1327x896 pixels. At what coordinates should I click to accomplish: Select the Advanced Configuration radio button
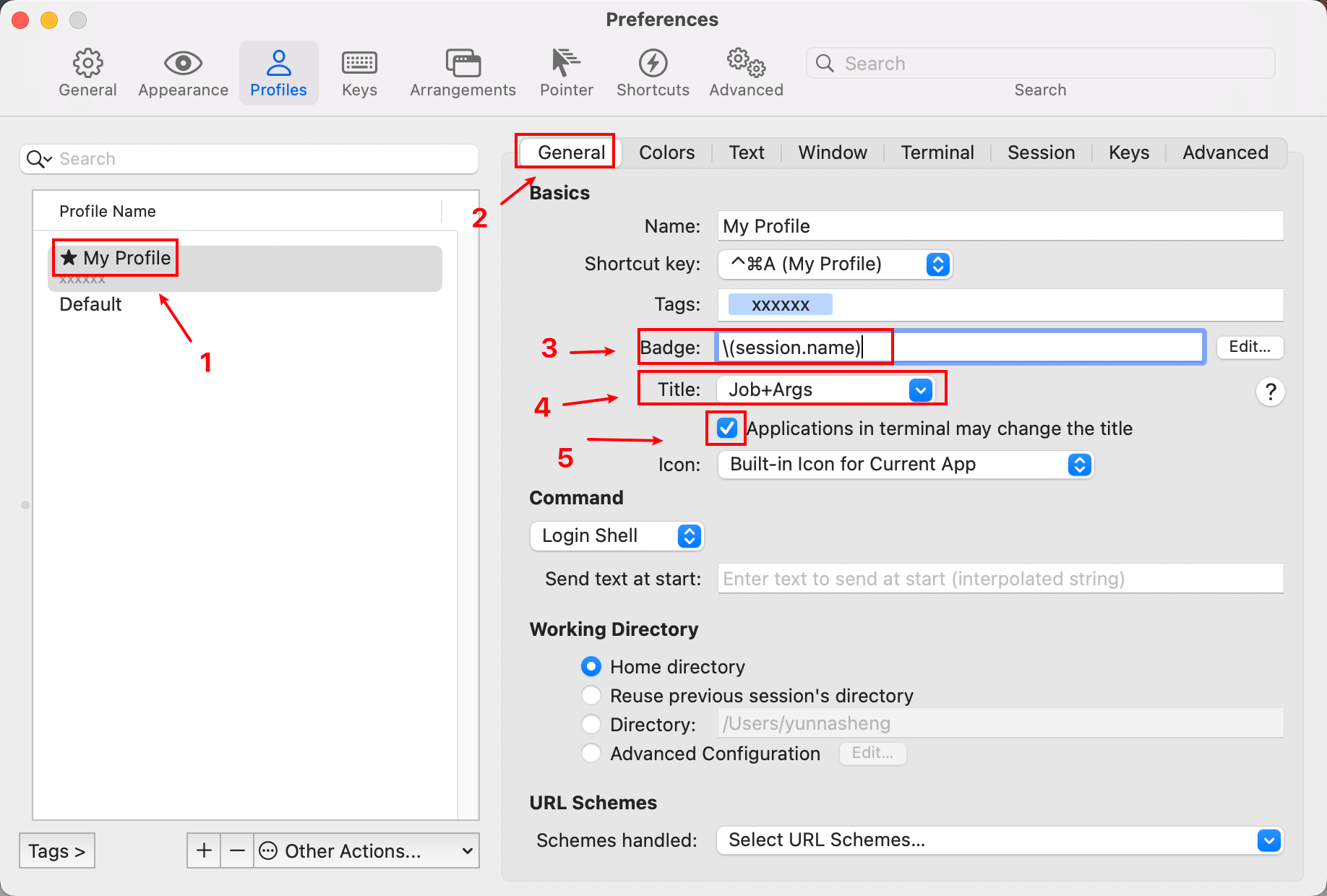[591, 753]
